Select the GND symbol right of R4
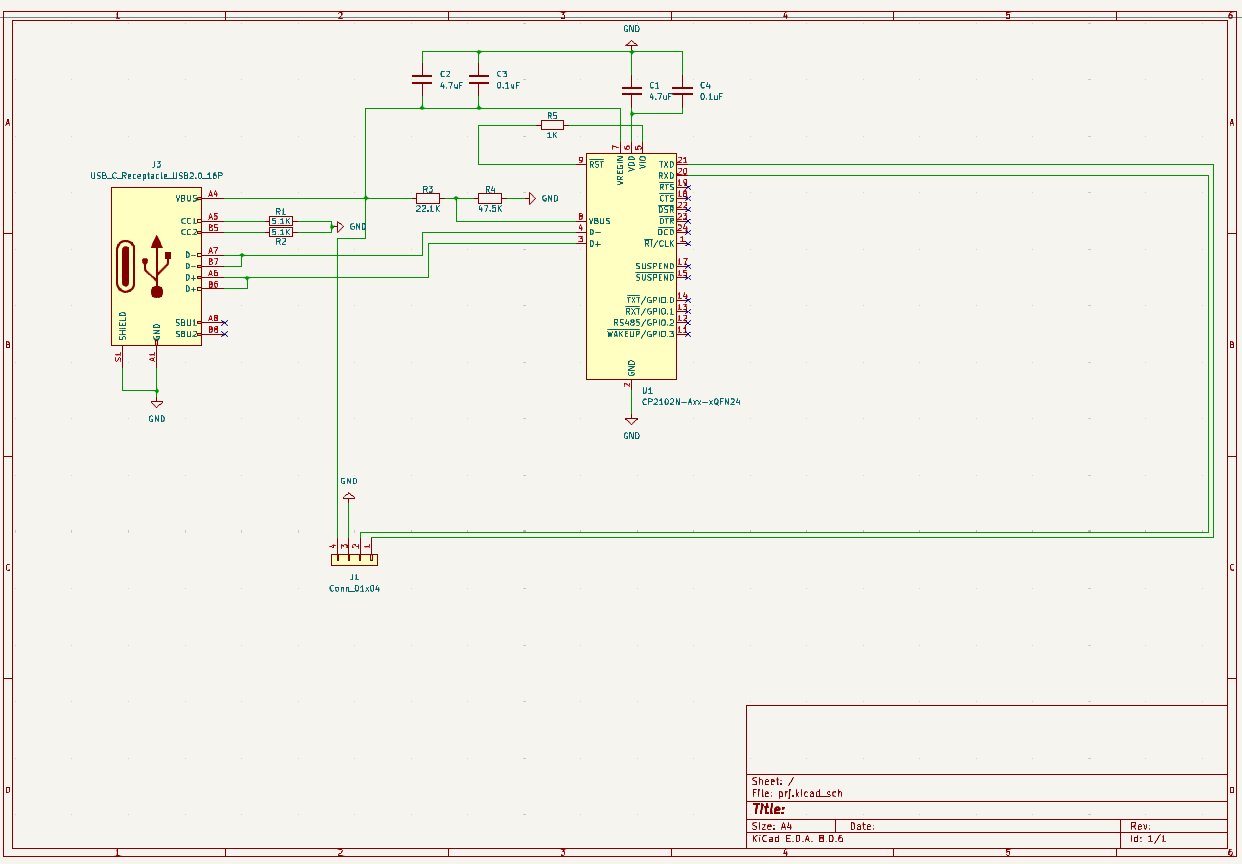Screen dimensions: 1242x864 [532, 198]
